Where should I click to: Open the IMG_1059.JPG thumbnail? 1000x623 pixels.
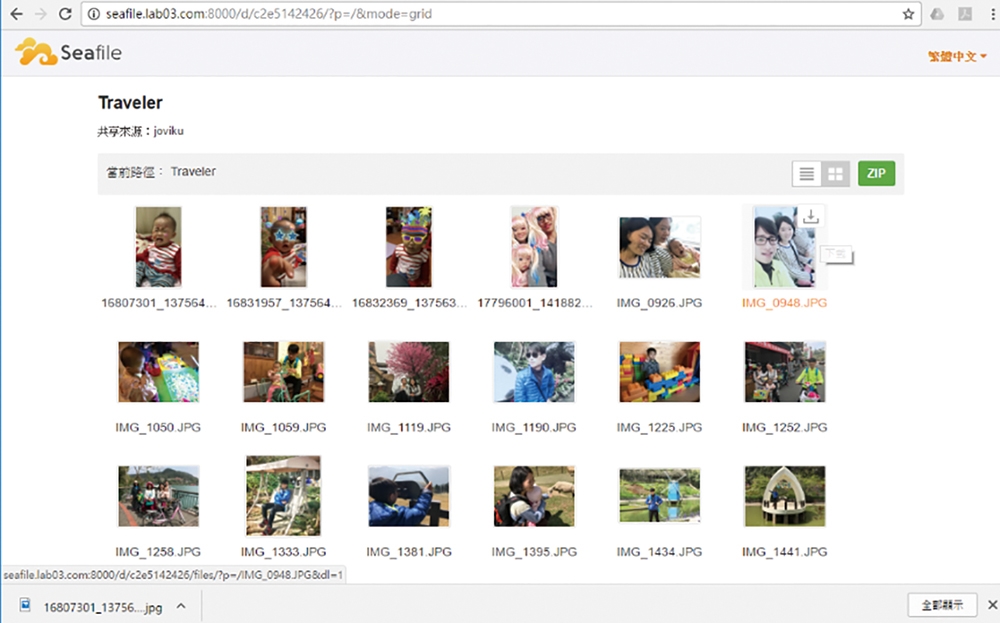[x=284, y=372]
